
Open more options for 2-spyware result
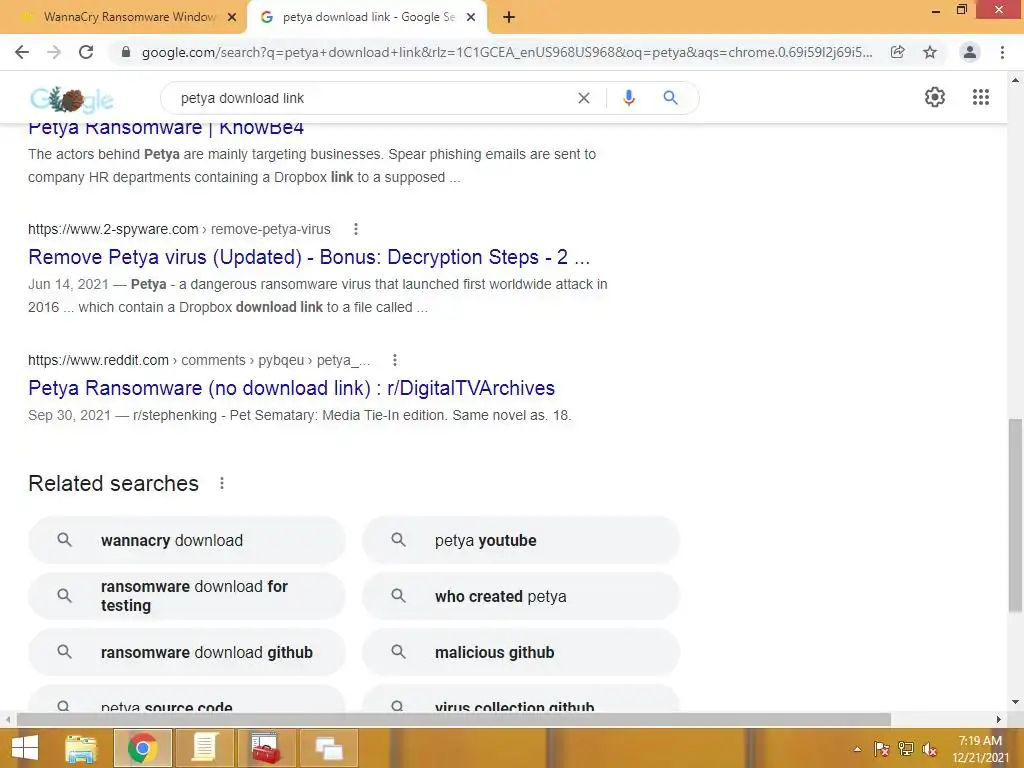356,229
